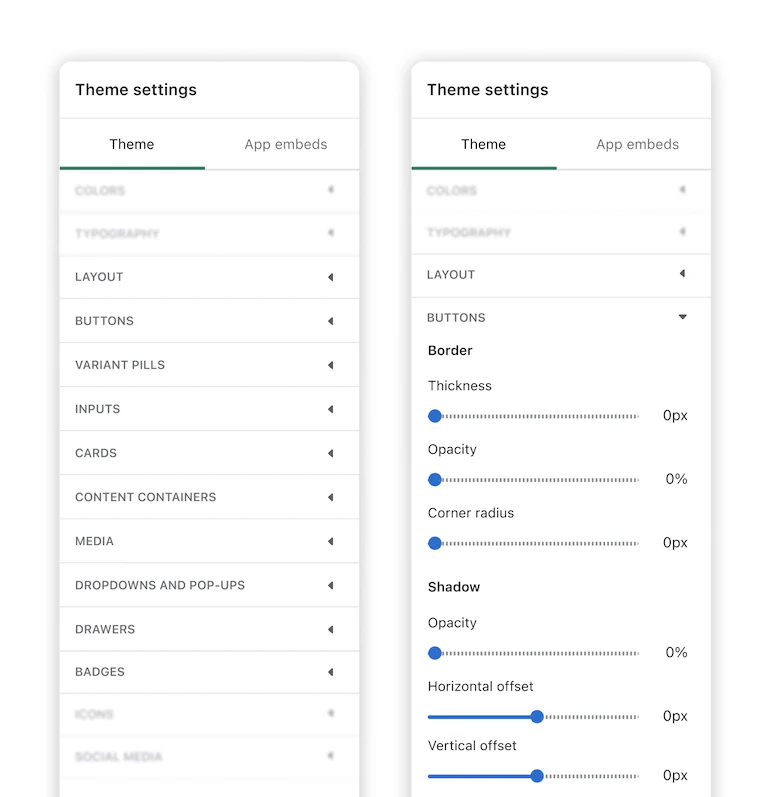The height and width of the screenshot is (797, 770).
Task: Collapse the Buttons section in right panel
Action: (x=683, y=317)
